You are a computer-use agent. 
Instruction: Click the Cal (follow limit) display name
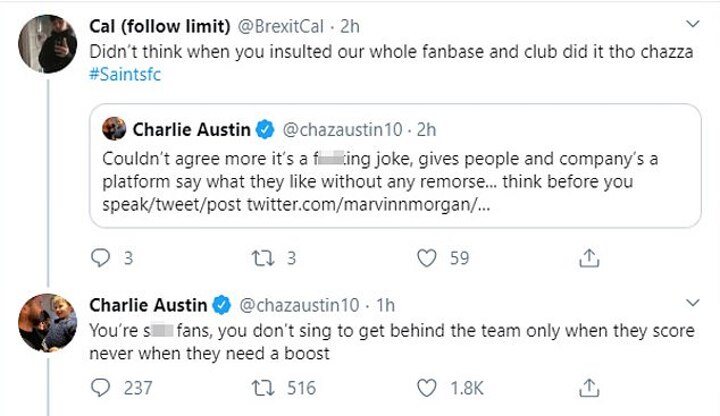pyautogui.click(x=156, y=25)
